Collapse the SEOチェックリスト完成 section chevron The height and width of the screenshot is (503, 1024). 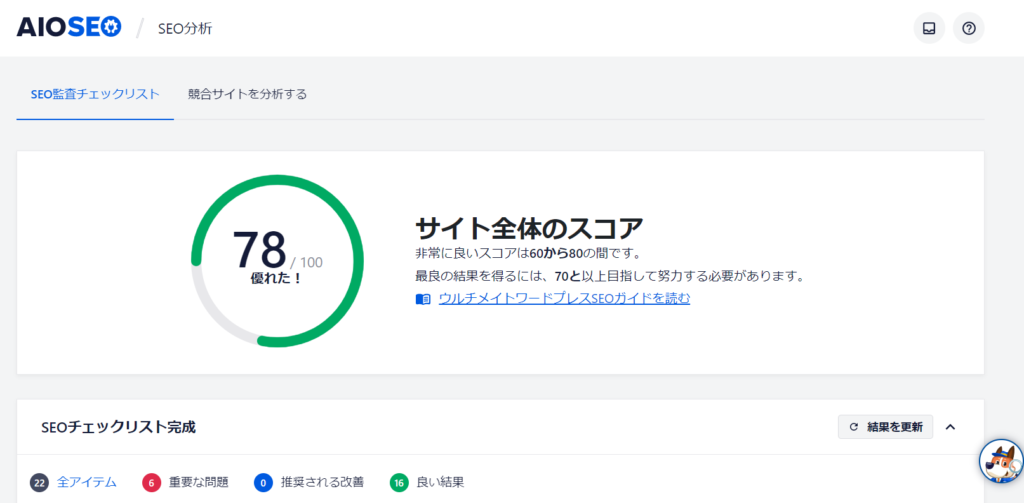950,427
